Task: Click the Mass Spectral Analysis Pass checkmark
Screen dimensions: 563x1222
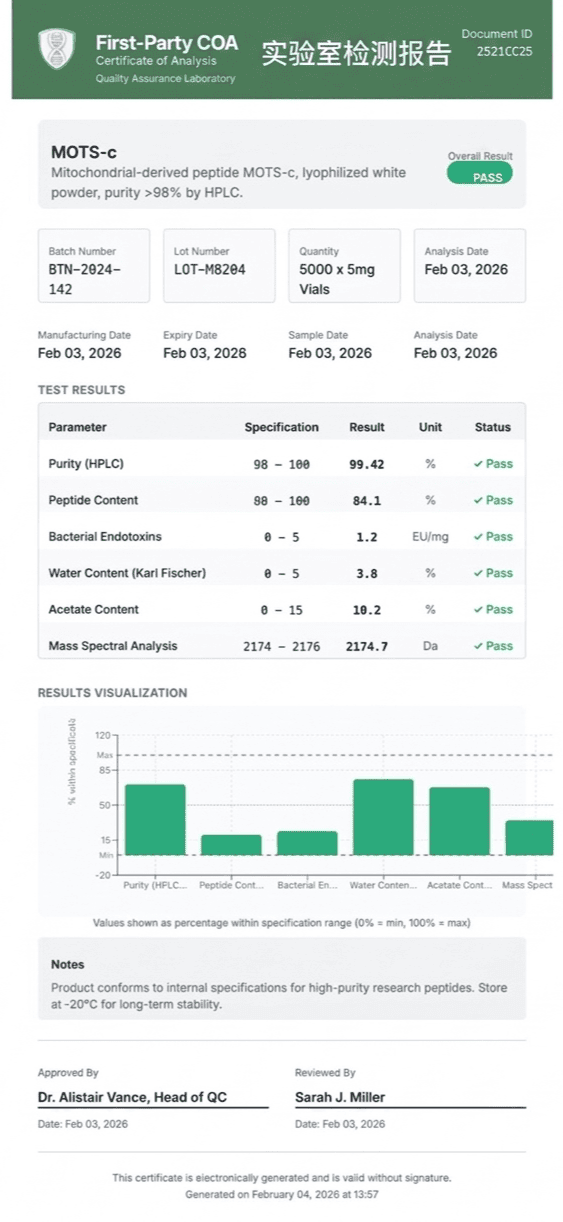Action: [478, 646]
